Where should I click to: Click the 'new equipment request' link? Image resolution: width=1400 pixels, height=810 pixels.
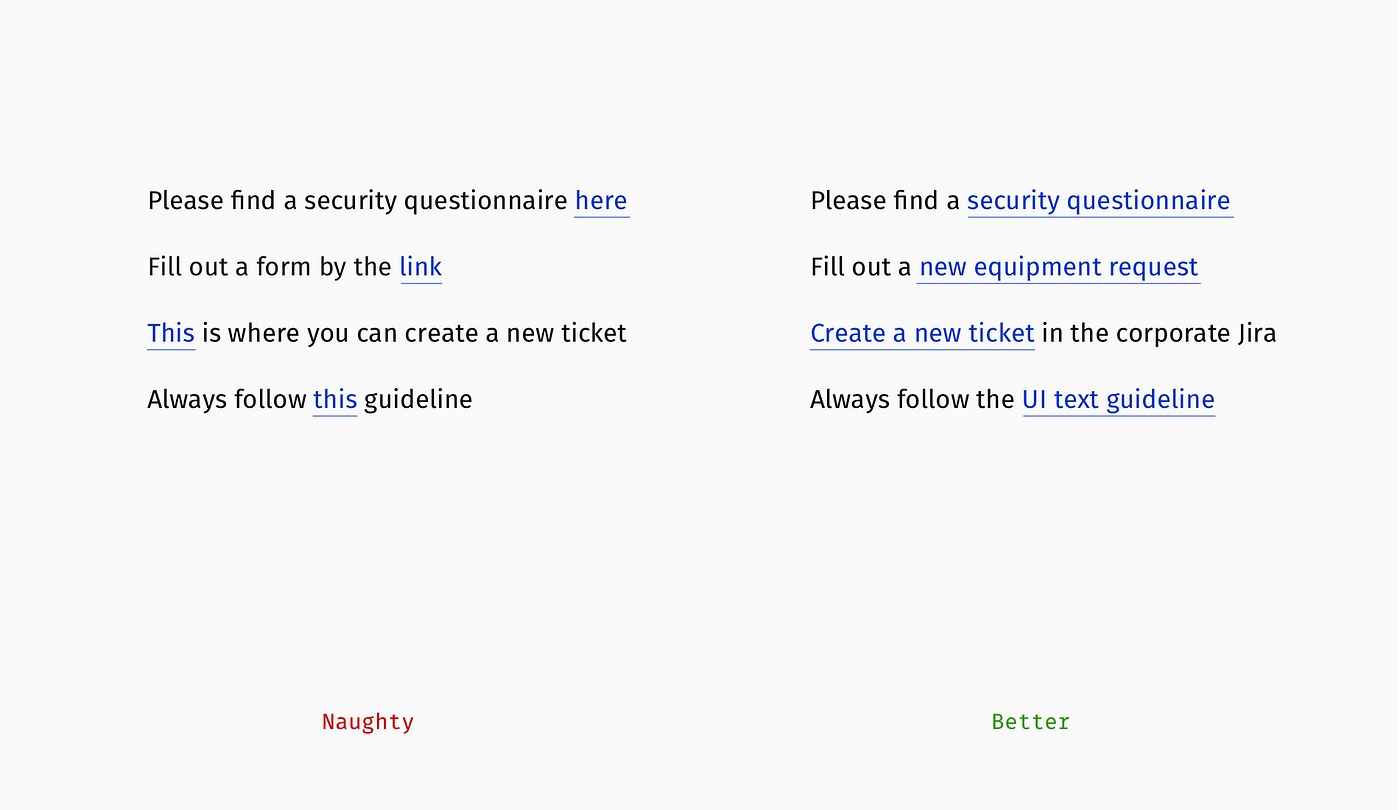pos(1058,267)
